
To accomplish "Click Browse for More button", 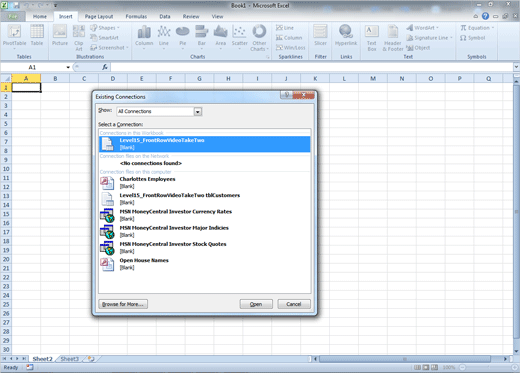I will pos(123,304).
